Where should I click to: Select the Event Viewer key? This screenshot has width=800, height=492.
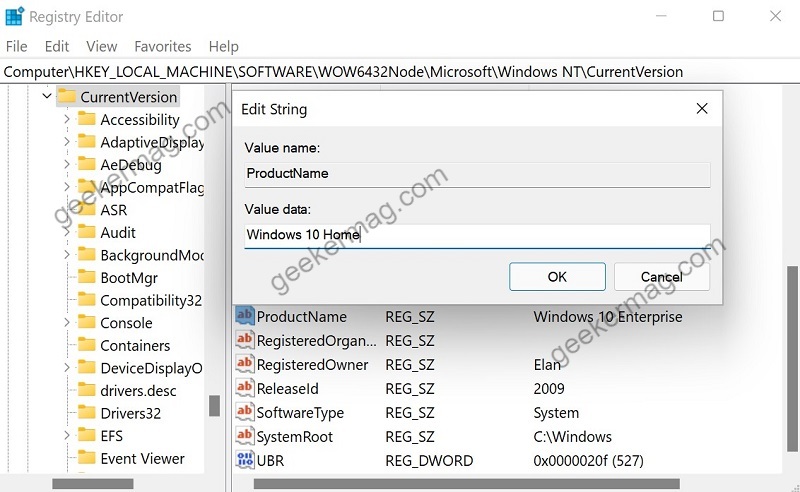[142, 458]
